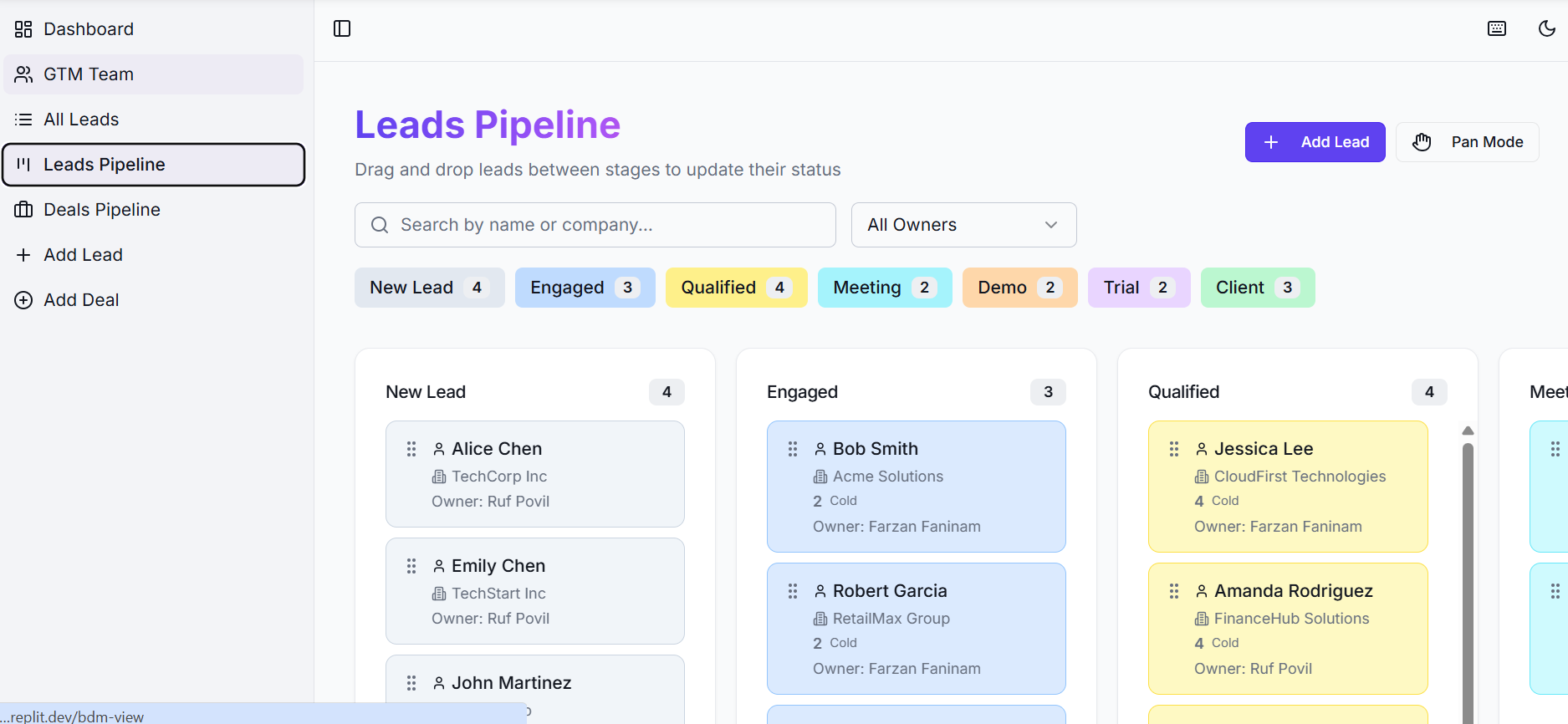Viewport: 1568px width, 724px height.
Task: Open Robert Garcia lead name
Action: [x=890, y=591]
